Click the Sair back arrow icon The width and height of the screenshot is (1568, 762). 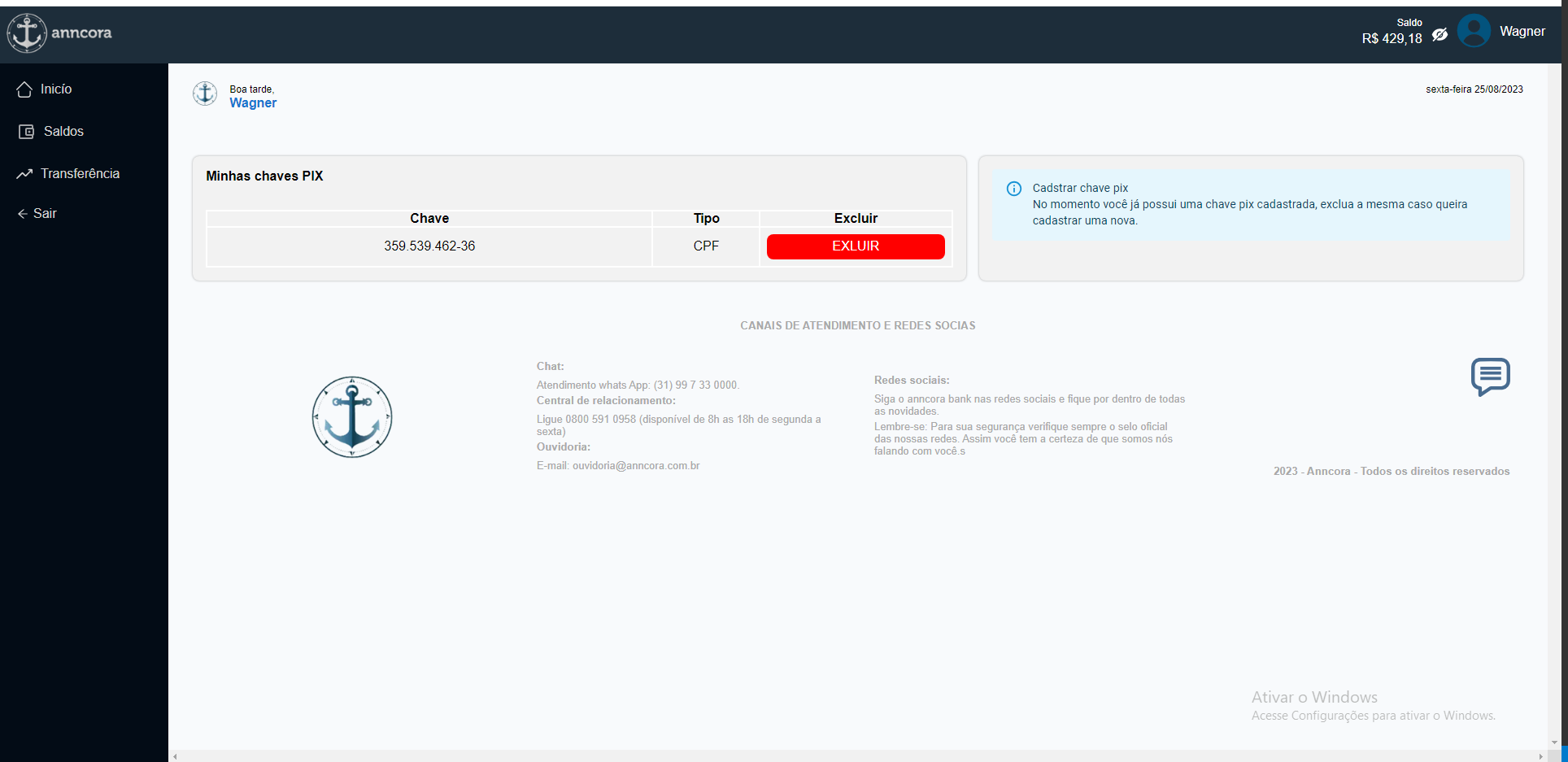(22, 214)
